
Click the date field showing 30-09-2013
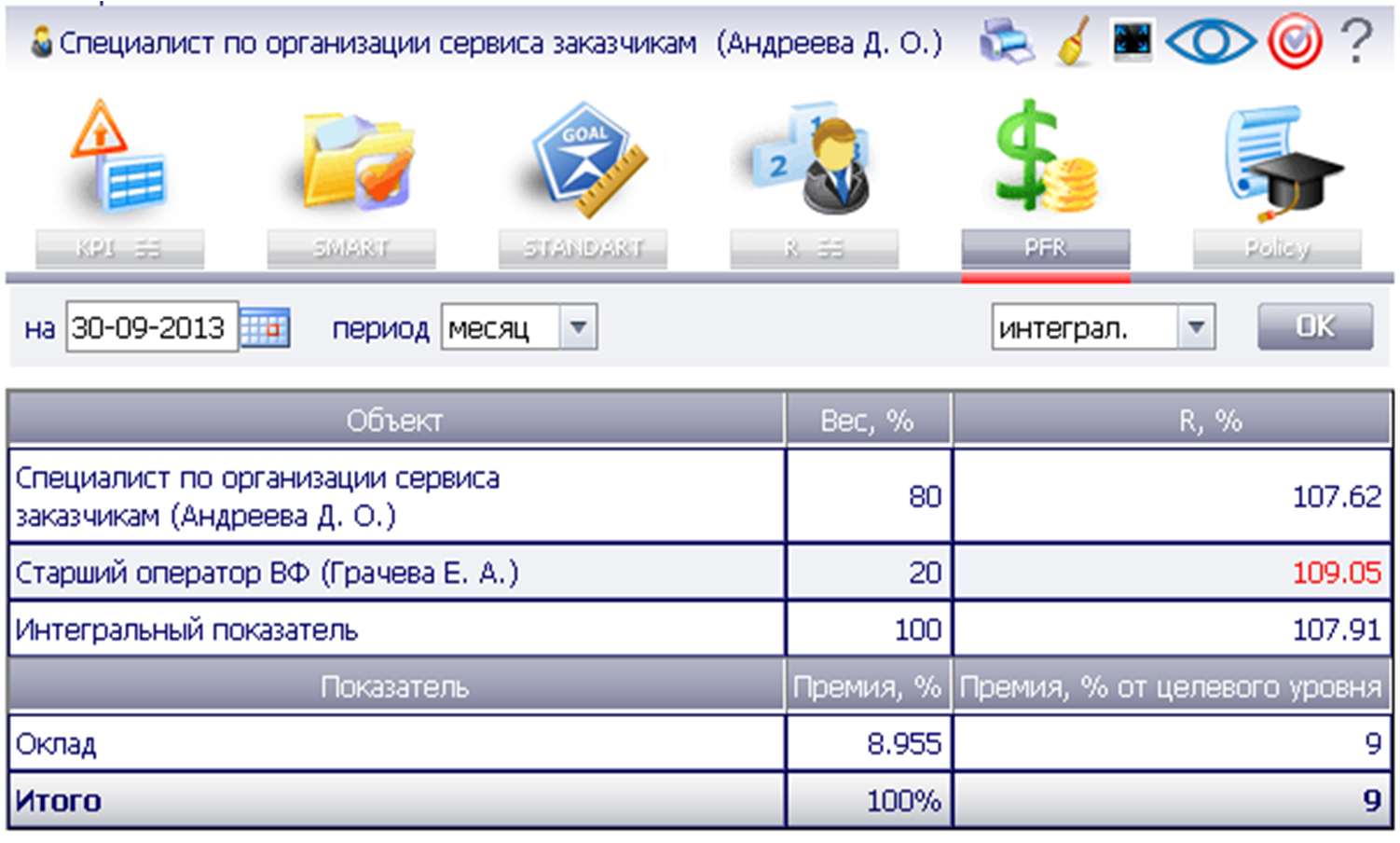(x=149, y=326)
